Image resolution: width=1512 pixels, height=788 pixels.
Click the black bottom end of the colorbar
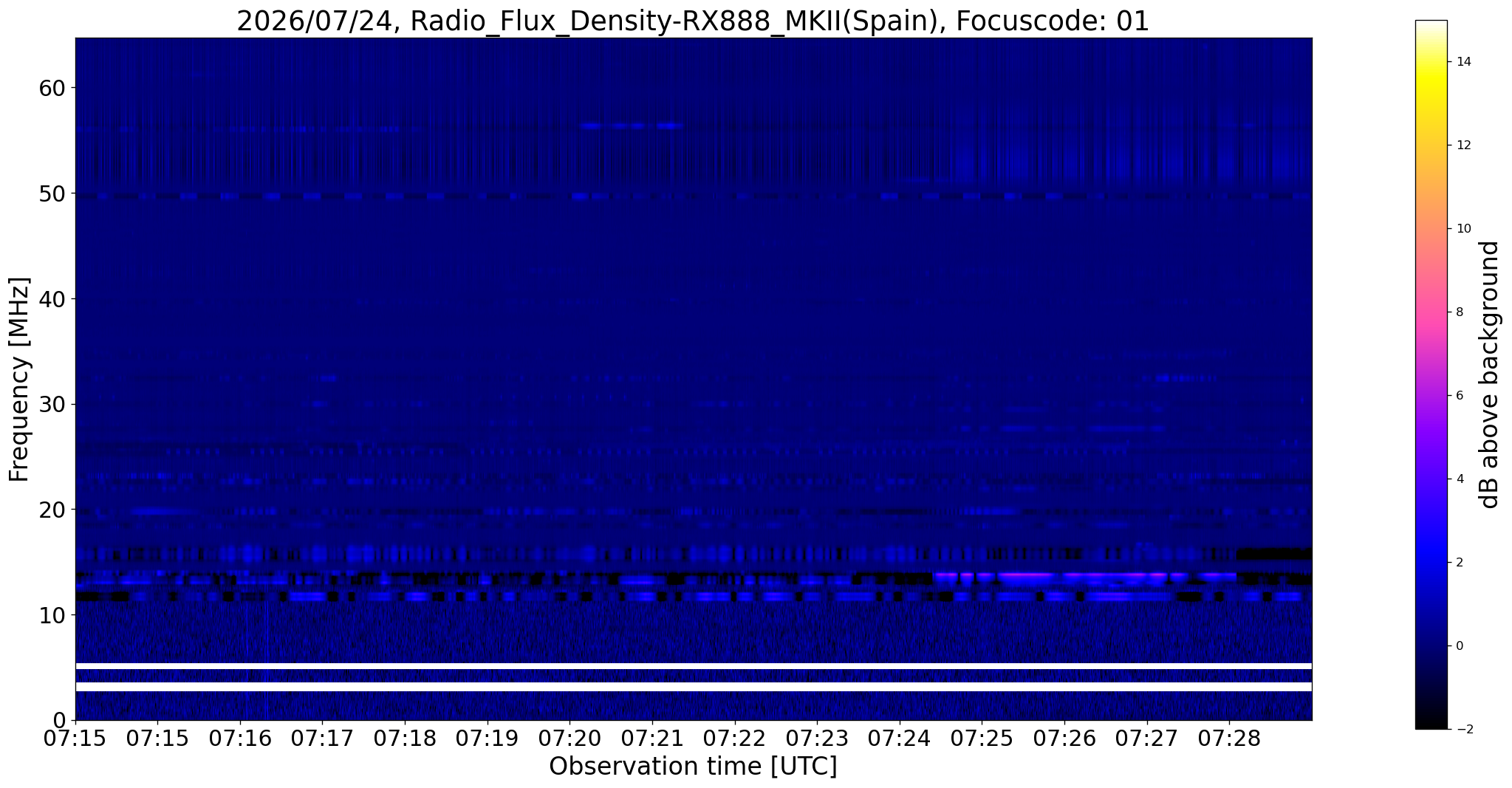pos(1431,720)
